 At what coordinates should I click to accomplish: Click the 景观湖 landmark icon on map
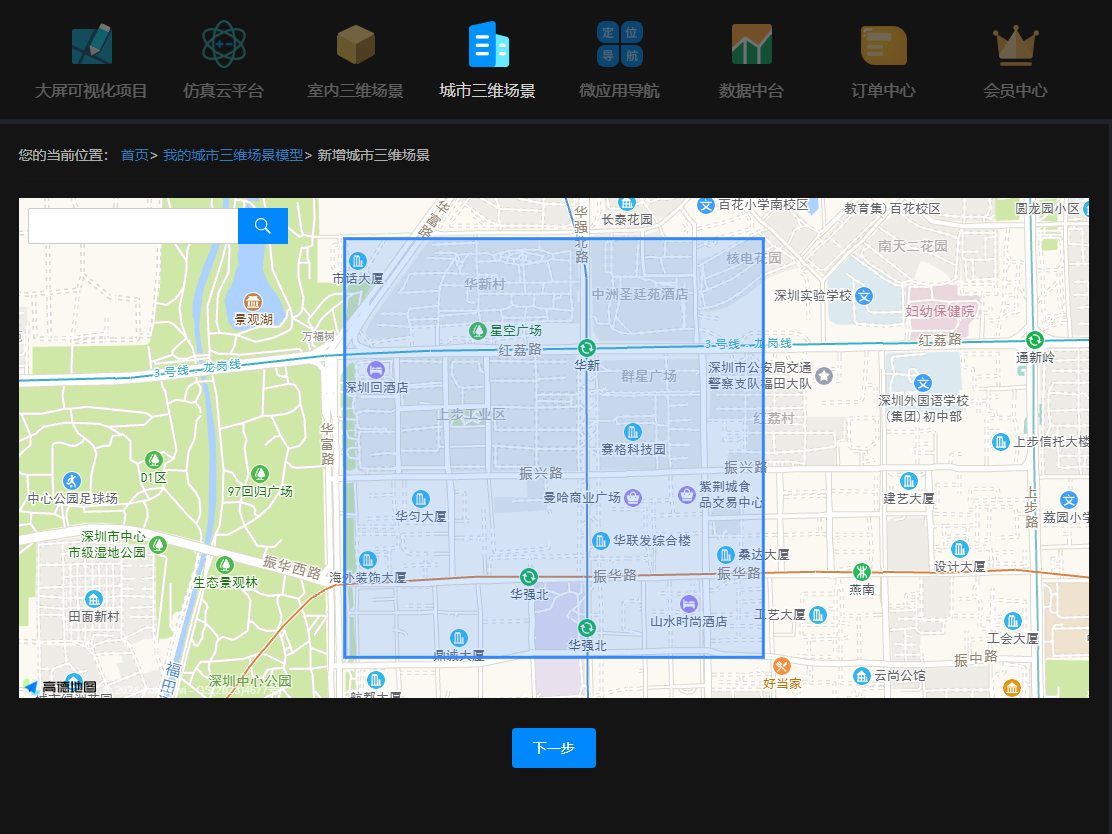coord(253,302)
